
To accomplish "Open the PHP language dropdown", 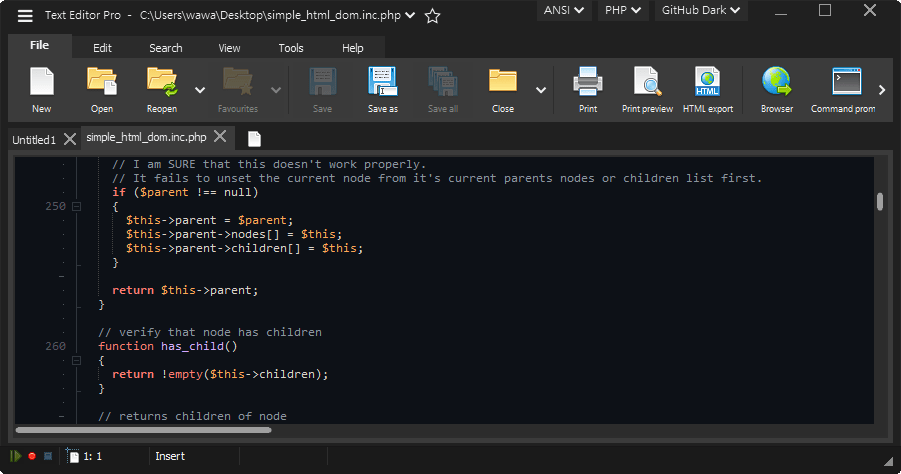I will pyautogui.click(x=623, y=10).
